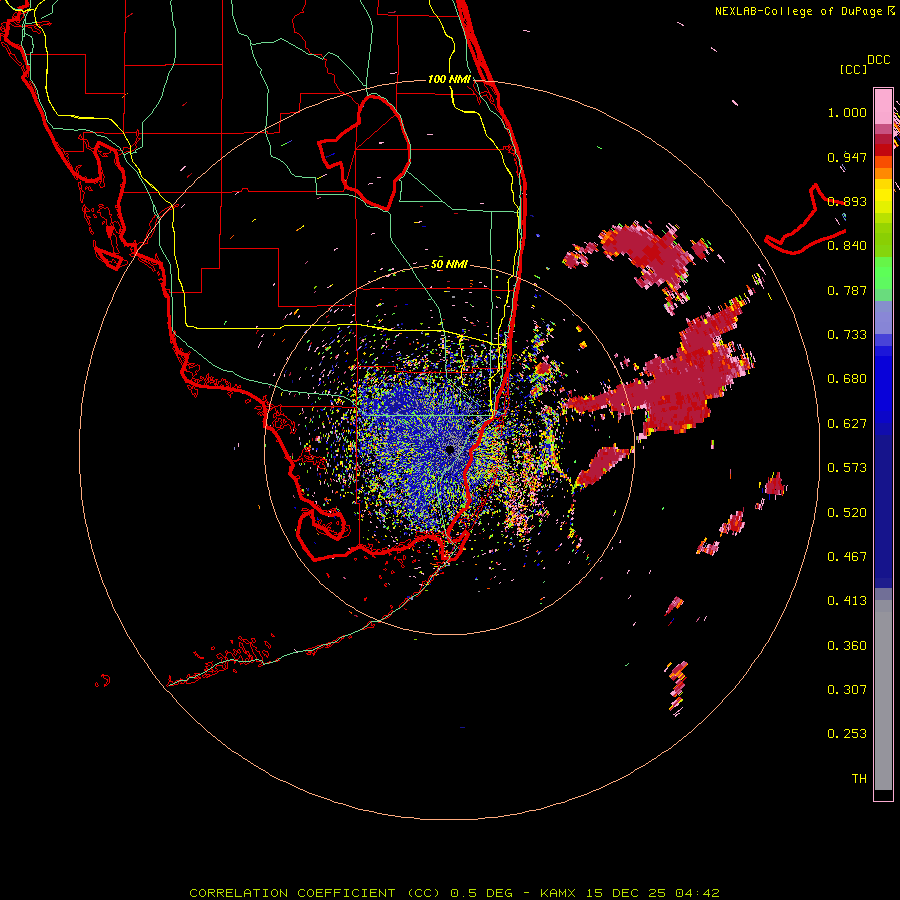The width and height of the screenshot is (900, 900).
Task: Click the NEXLAB-College of DuPage watermark text
Action: (x=804, y=11)
